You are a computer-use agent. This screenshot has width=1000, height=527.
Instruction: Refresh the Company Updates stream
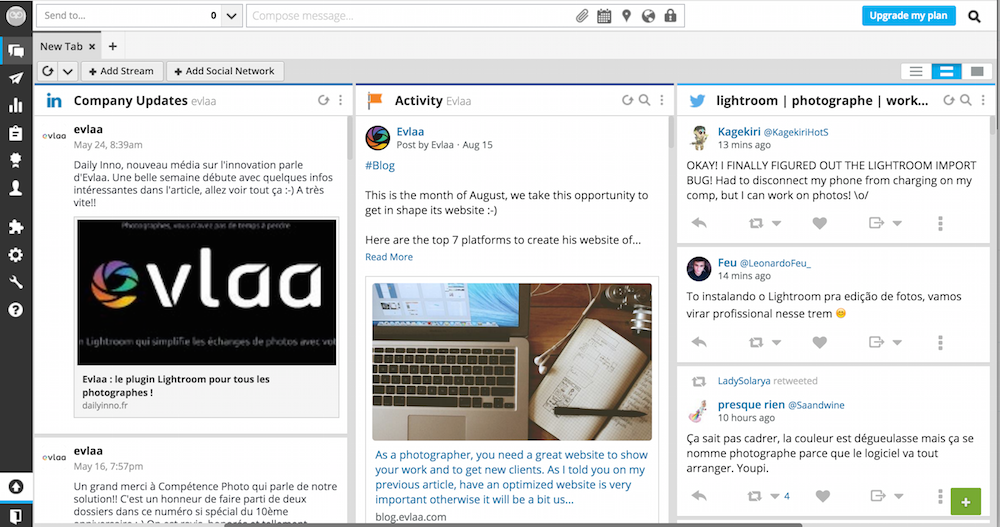pyautogui.click(x=323, y=100)
